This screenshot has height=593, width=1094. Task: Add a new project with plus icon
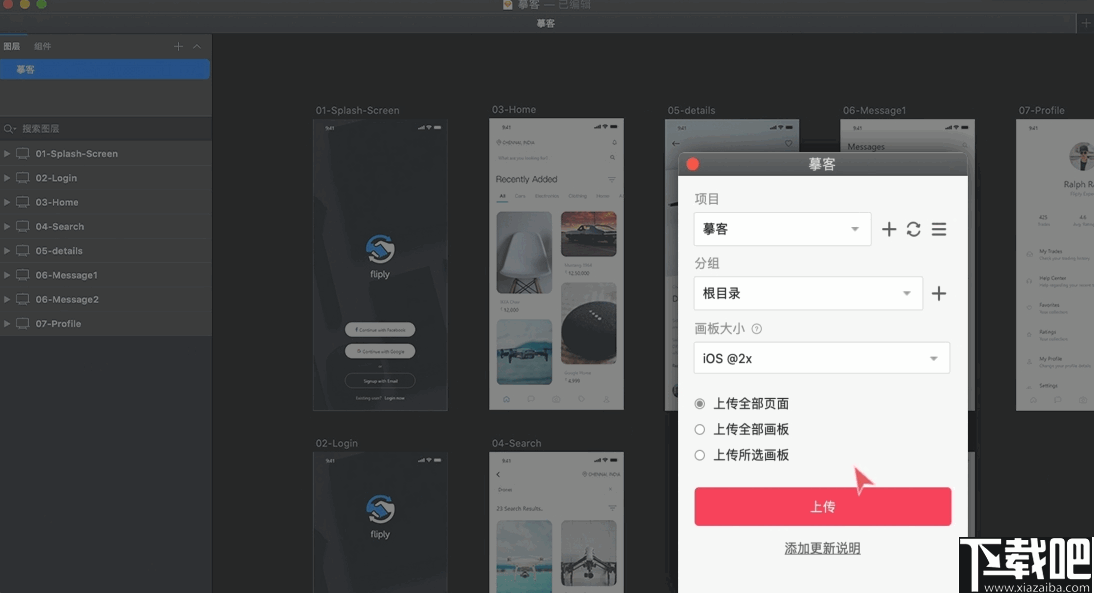889,230
